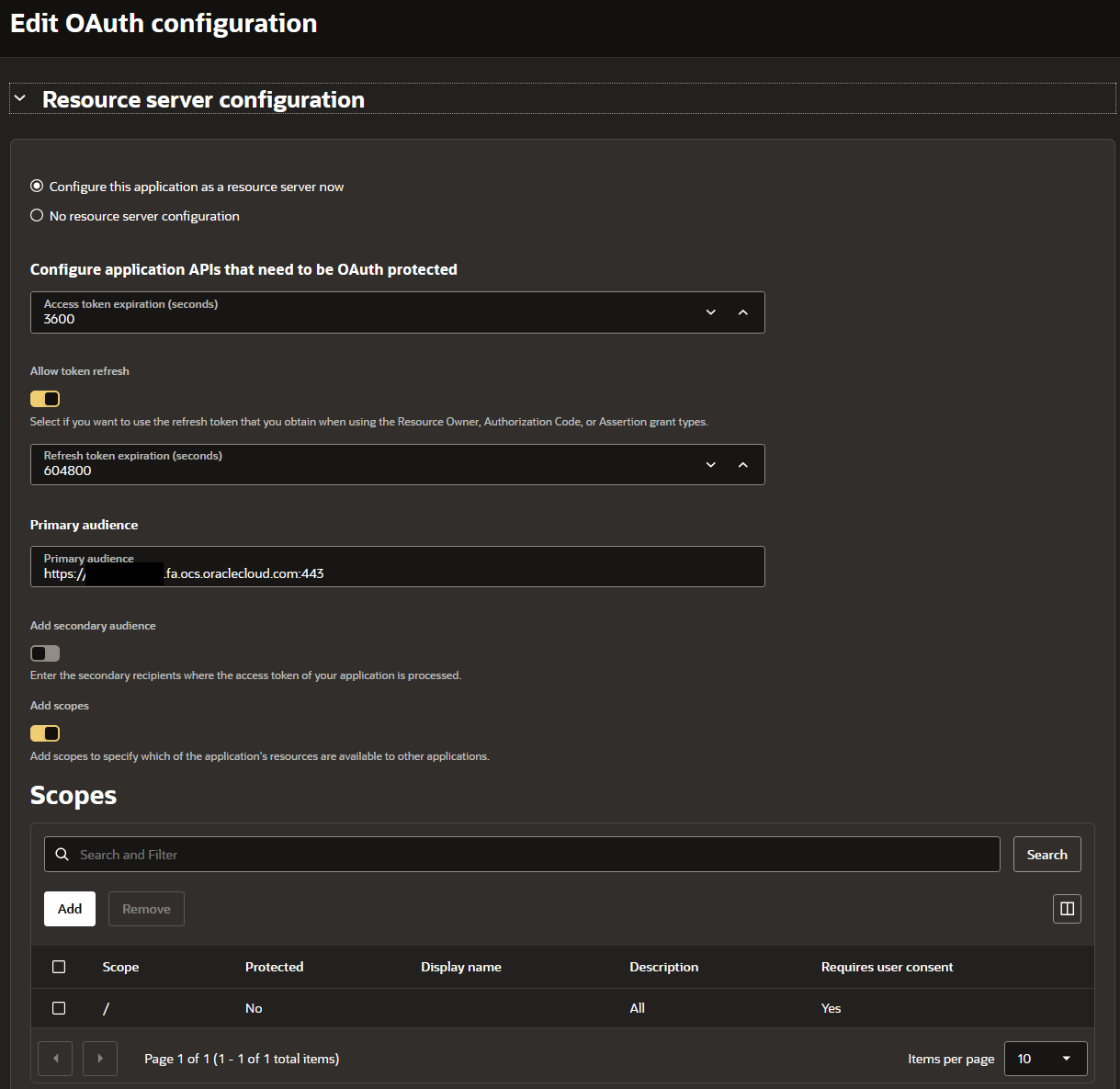
Task: Click the Add scope button
Action: coord(70,909)
